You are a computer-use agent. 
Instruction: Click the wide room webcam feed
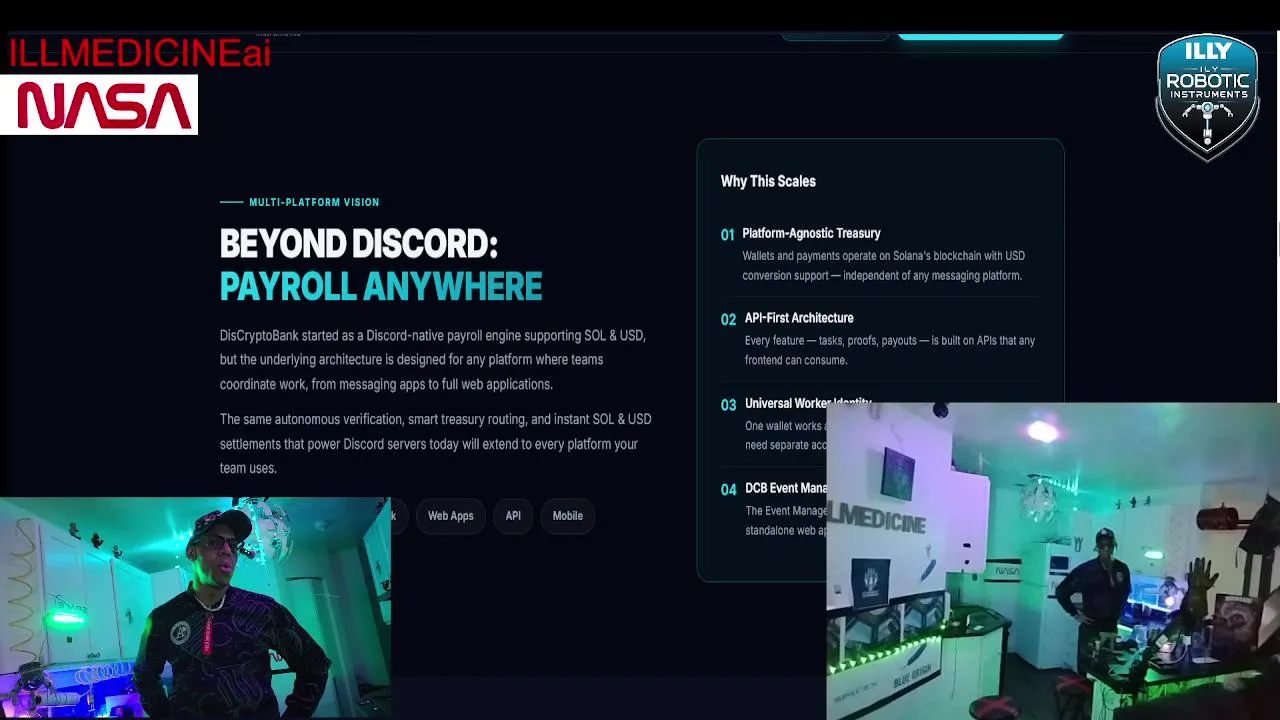pyautogui.click(x=1053, y=561)
